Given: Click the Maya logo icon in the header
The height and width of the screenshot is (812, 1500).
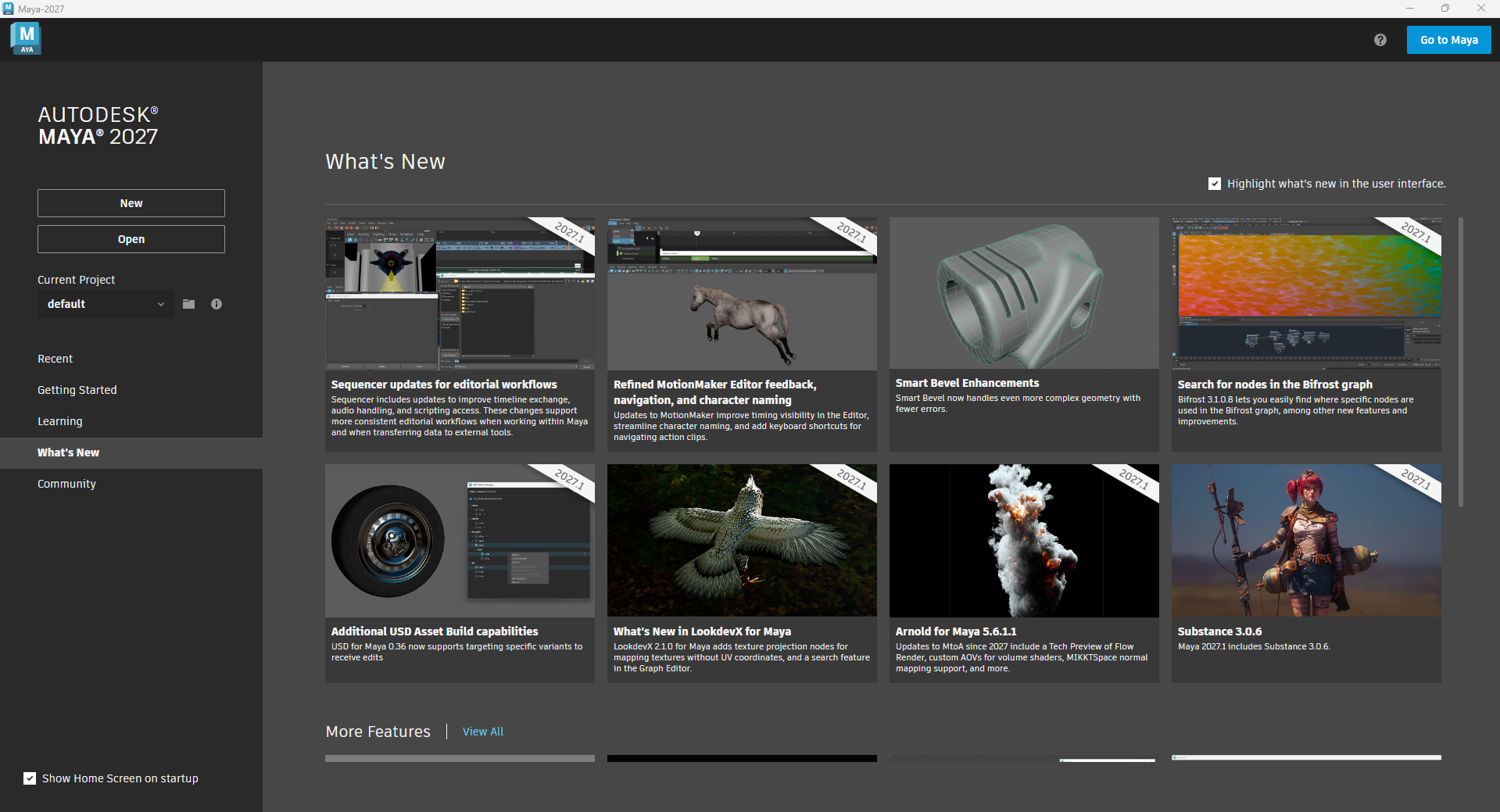Looking at the screenshot, I should 27,39.
